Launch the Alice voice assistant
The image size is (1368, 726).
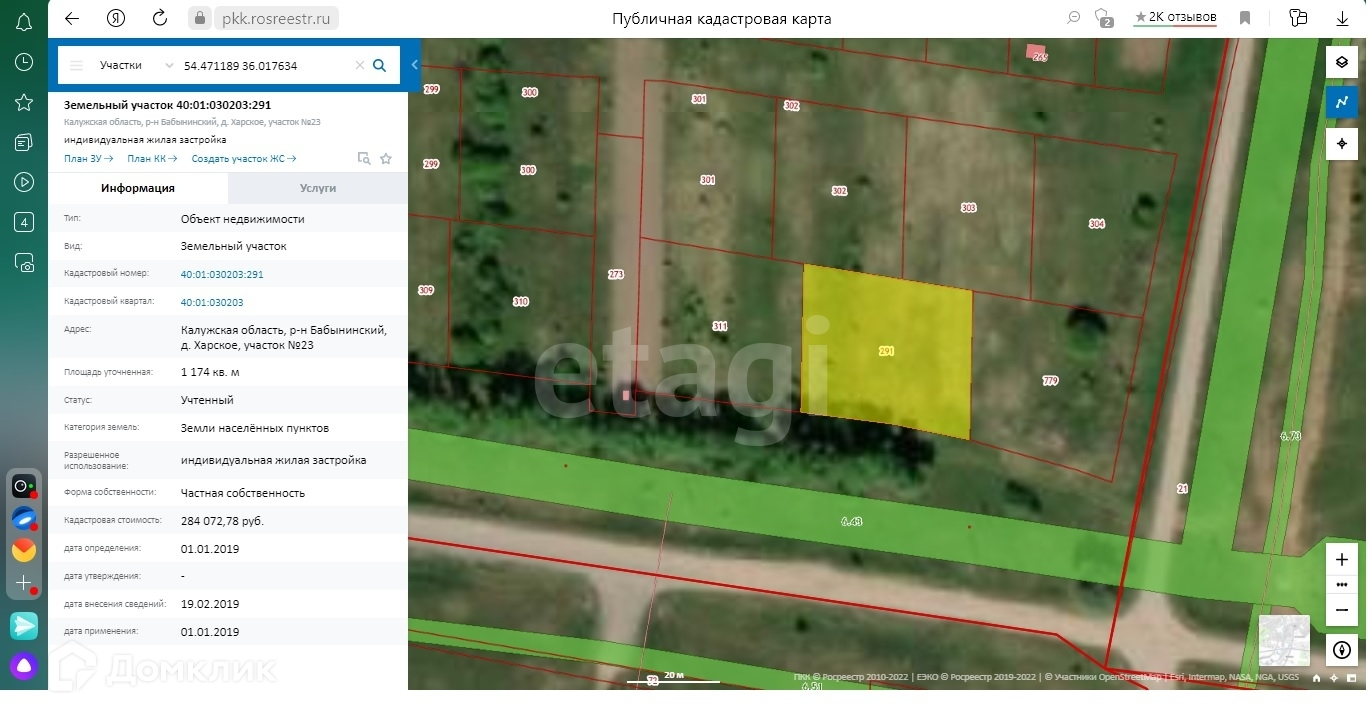coord(24,666)
